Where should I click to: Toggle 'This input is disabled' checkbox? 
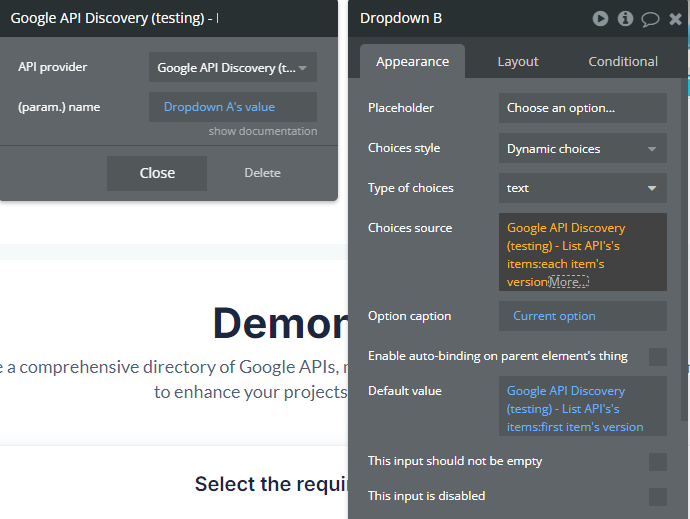pyautogui.click(x=657, y=496)
